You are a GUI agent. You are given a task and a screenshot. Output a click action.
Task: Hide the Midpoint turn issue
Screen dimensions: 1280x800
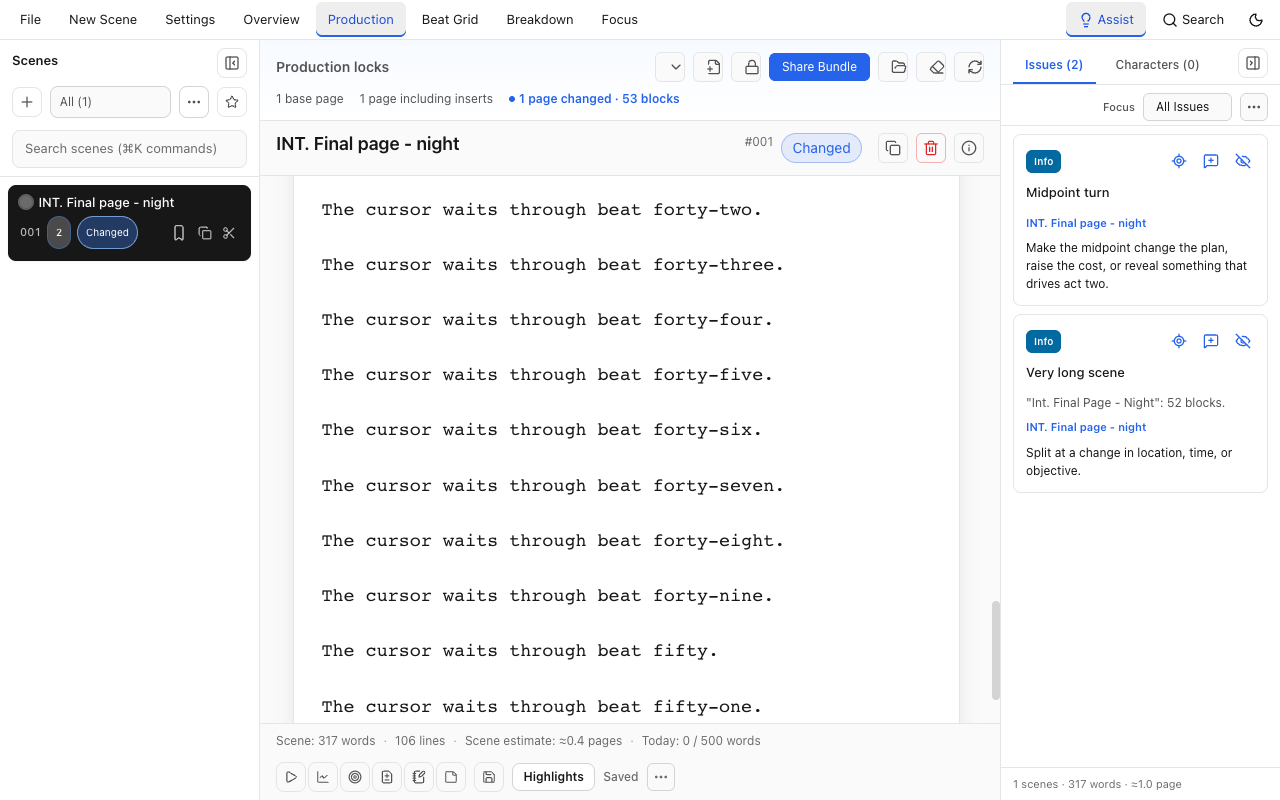pyautogui.click(x=1243, y=161)
